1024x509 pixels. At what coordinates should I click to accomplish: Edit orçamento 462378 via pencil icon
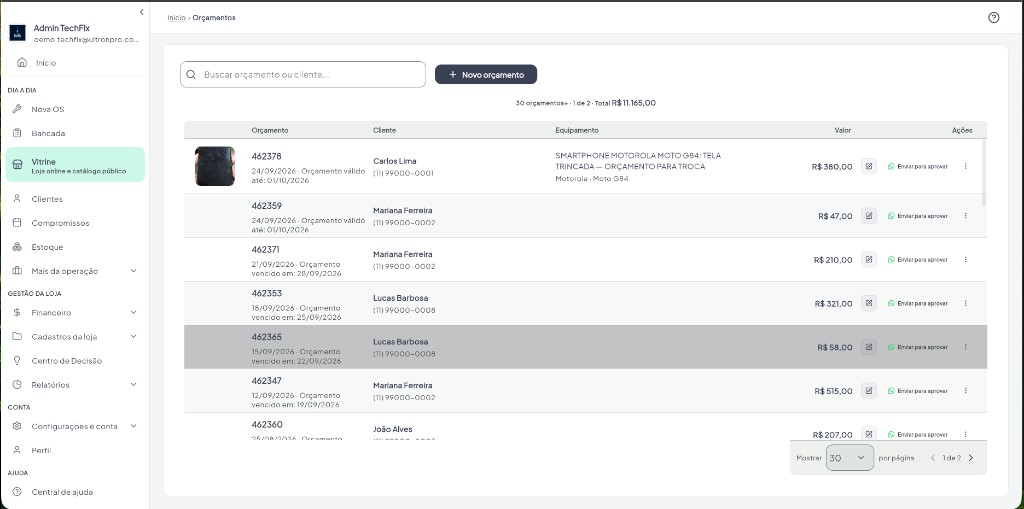click(869, 166)
